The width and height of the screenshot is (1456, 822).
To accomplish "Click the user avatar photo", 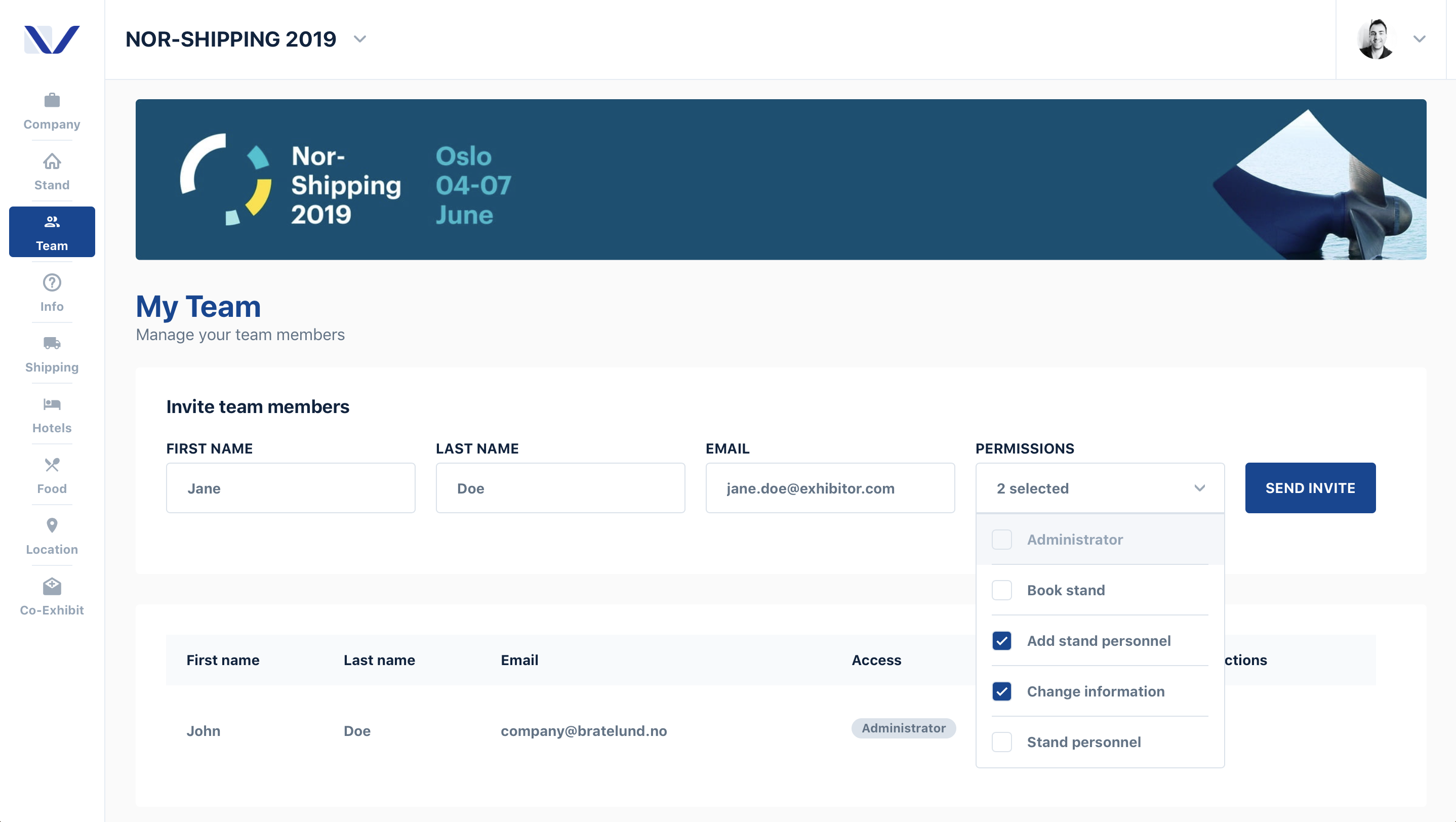I will [x=1376, y=39].
